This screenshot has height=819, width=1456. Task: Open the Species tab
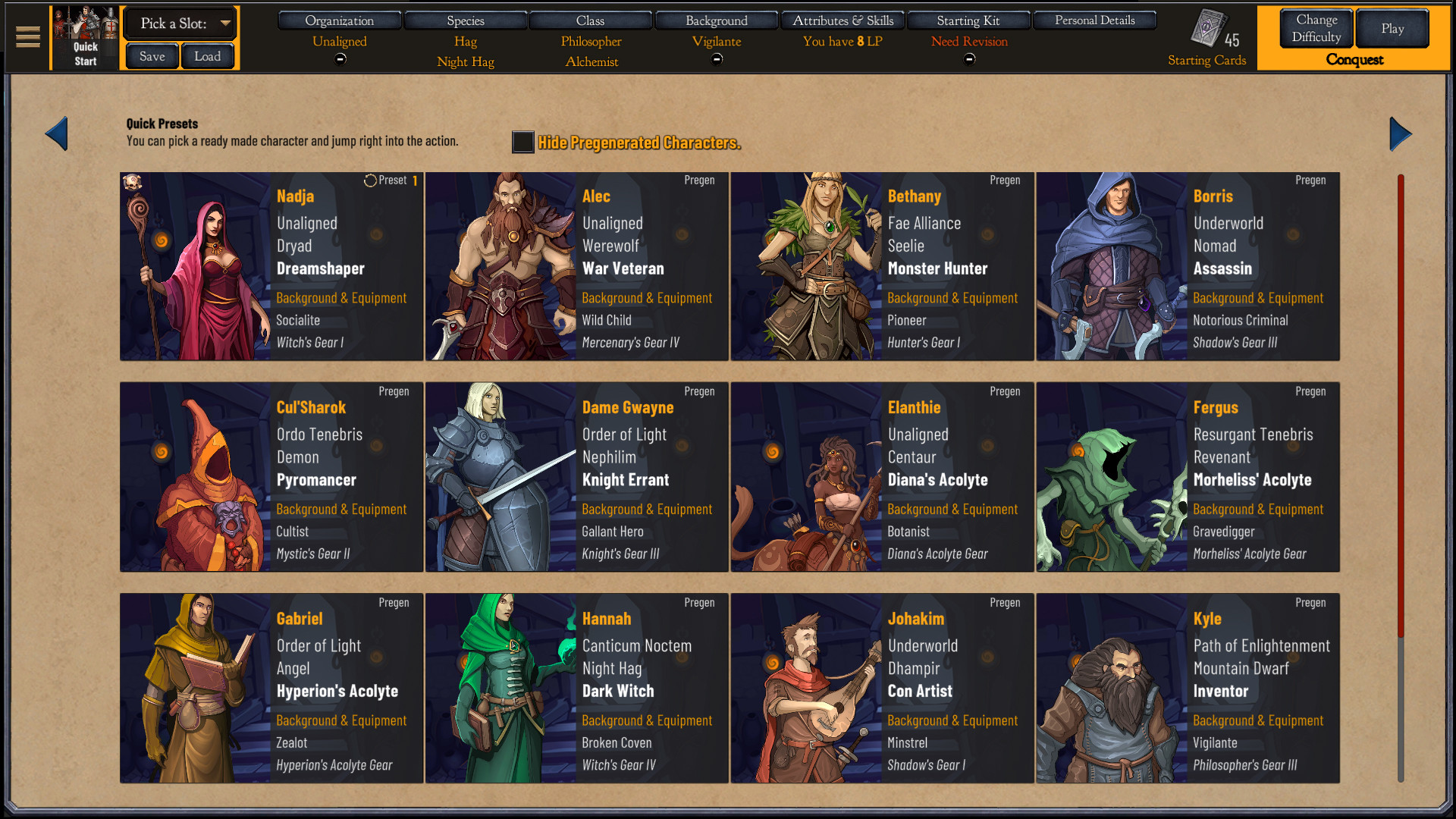point(465,20)
